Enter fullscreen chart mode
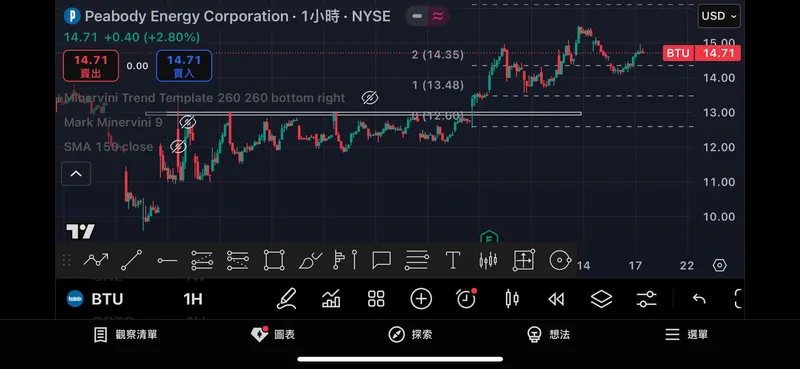Screen dimensions: 800x369 738,299
